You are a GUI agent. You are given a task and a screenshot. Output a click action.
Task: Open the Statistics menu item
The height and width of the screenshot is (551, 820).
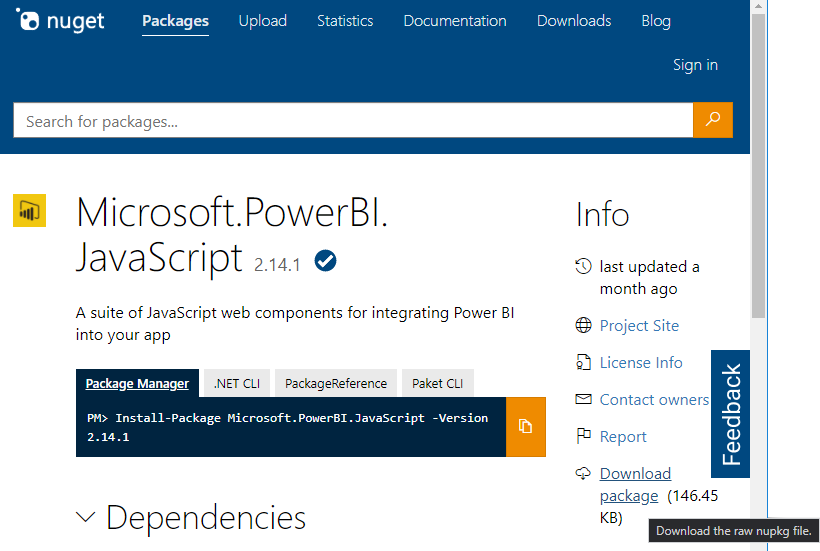345,21
